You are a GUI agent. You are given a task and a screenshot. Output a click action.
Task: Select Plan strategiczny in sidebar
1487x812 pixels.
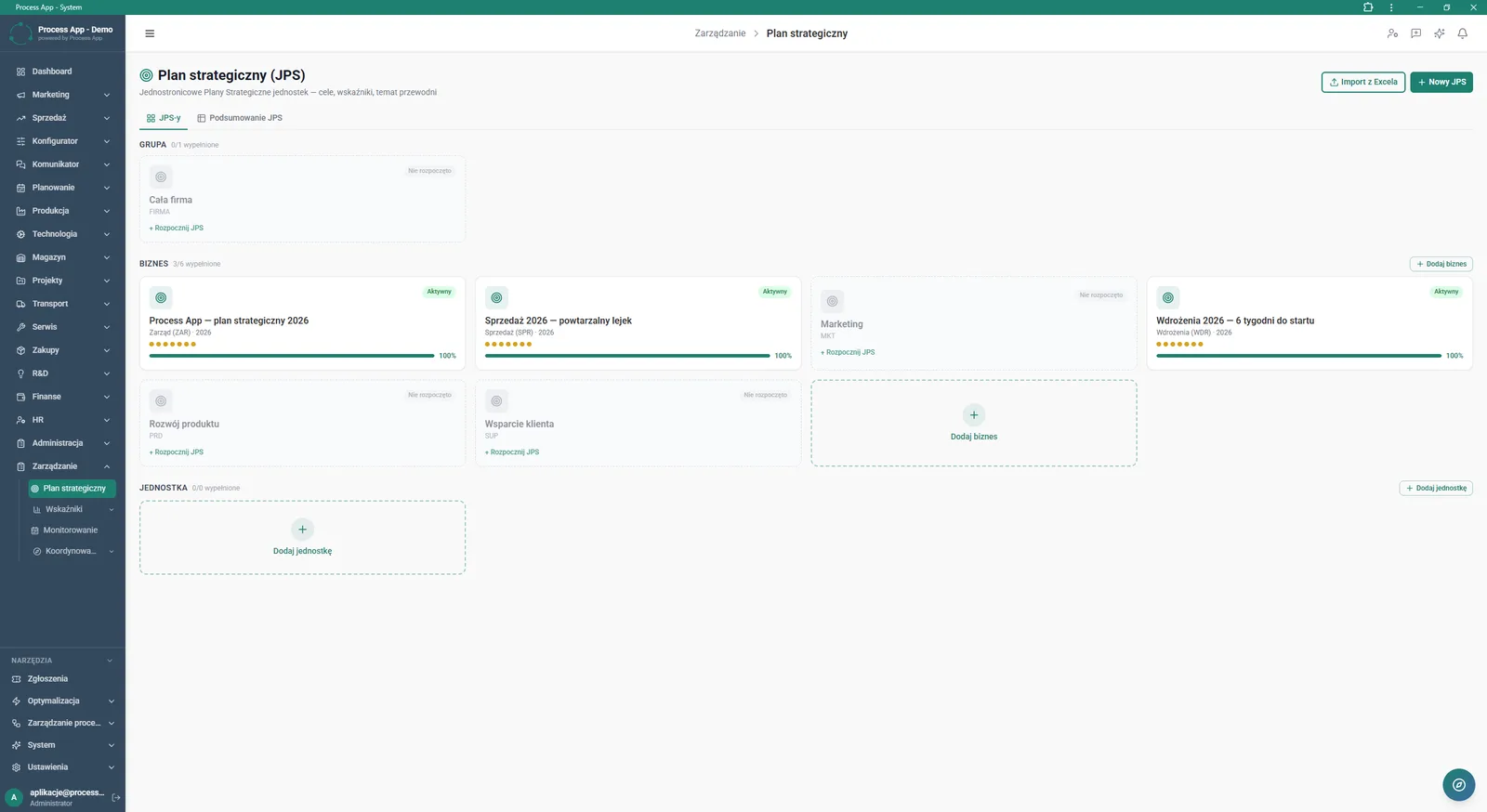pos(72,488)
